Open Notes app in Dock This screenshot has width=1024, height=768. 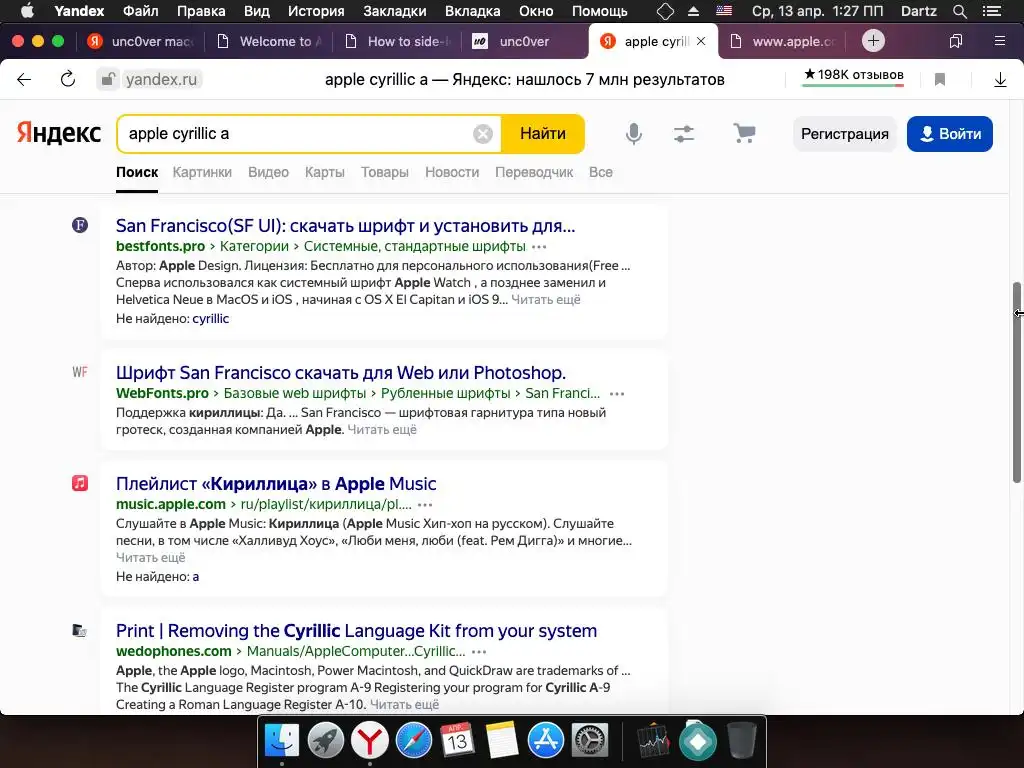click(x=502, y=741)
